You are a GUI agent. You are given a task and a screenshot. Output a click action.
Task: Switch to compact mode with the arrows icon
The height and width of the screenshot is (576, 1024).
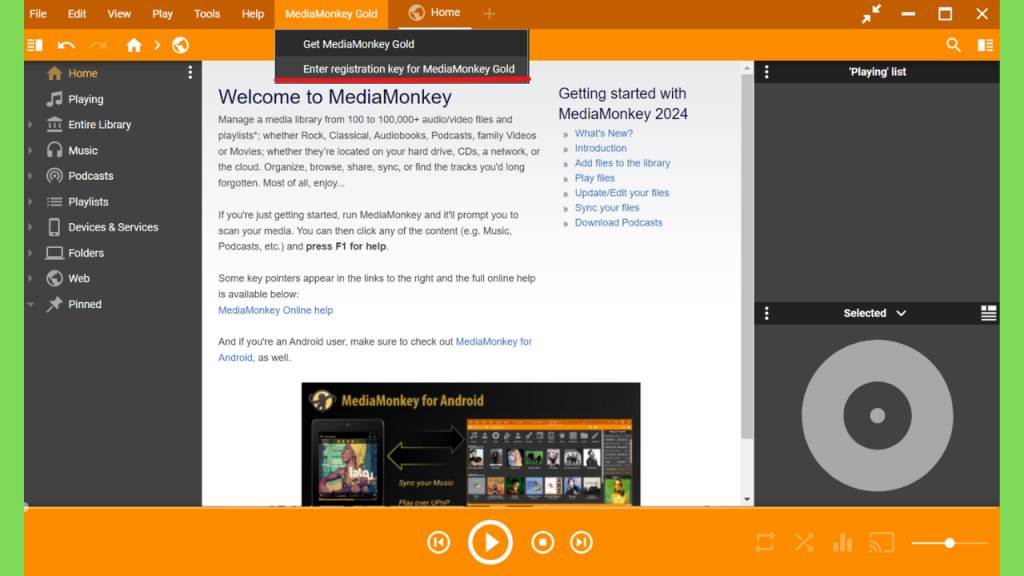point(871,14)
